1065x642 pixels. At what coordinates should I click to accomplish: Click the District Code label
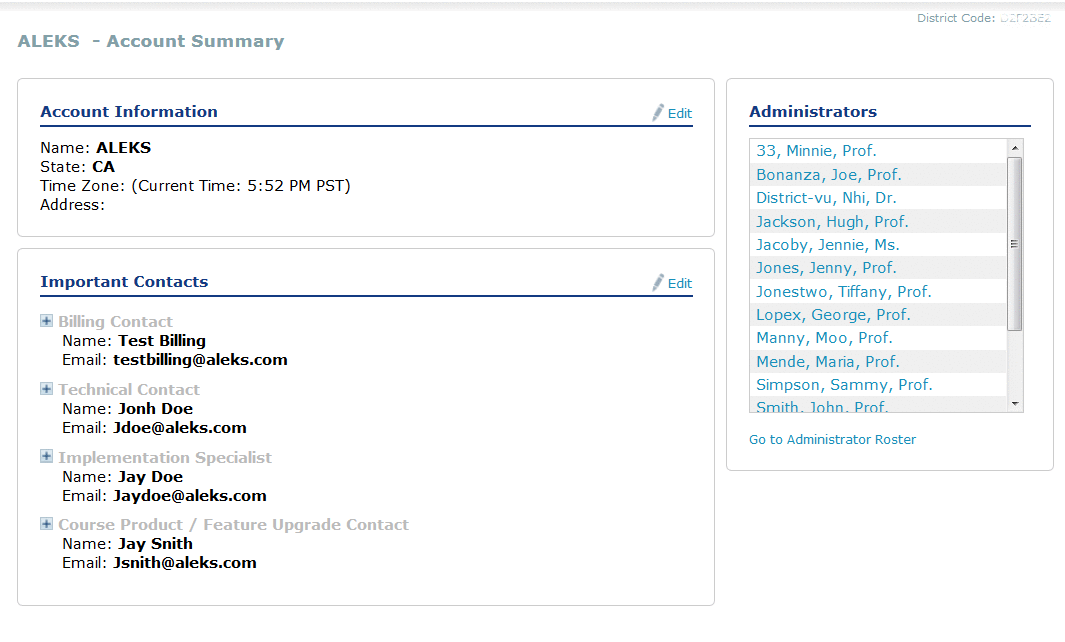click(956, 18)
